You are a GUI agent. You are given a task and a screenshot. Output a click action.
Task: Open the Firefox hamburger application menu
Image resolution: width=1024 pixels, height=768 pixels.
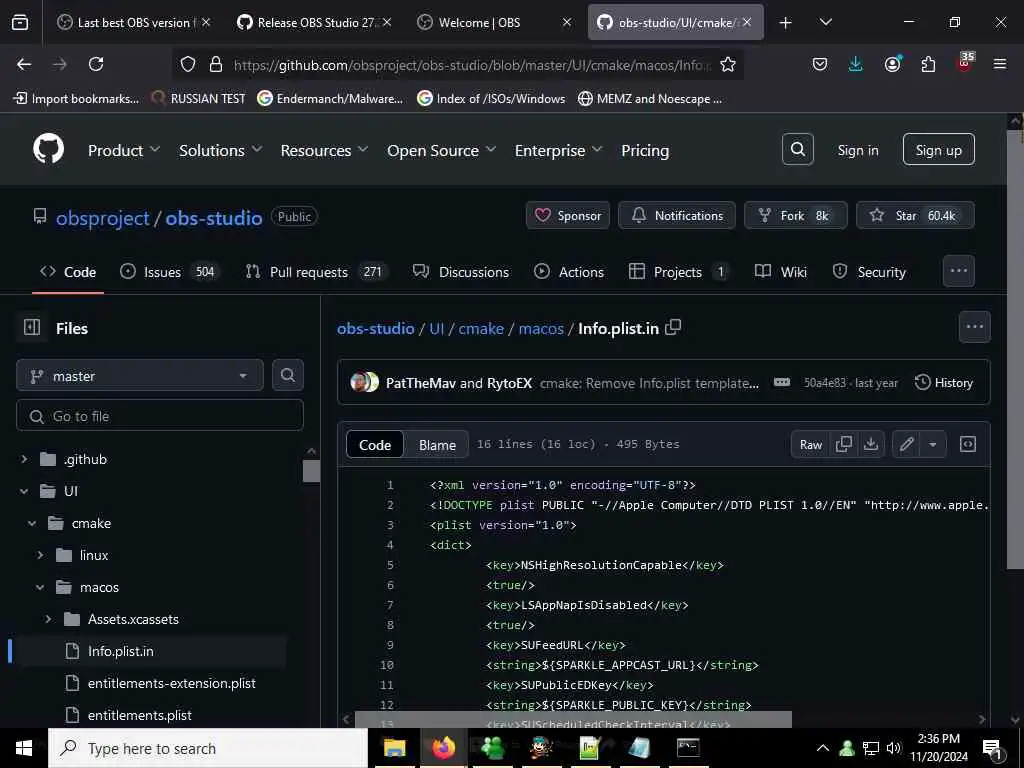[1000, 64]
